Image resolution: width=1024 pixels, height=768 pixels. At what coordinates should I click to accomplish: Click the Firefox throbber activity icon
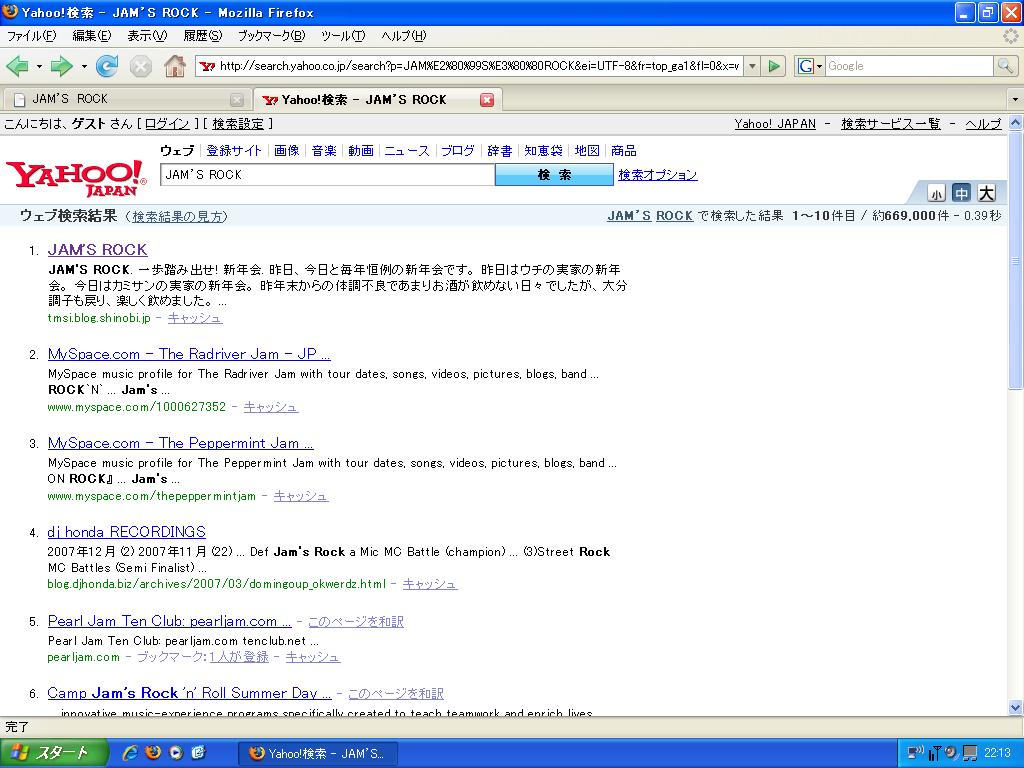[1011, 36]
